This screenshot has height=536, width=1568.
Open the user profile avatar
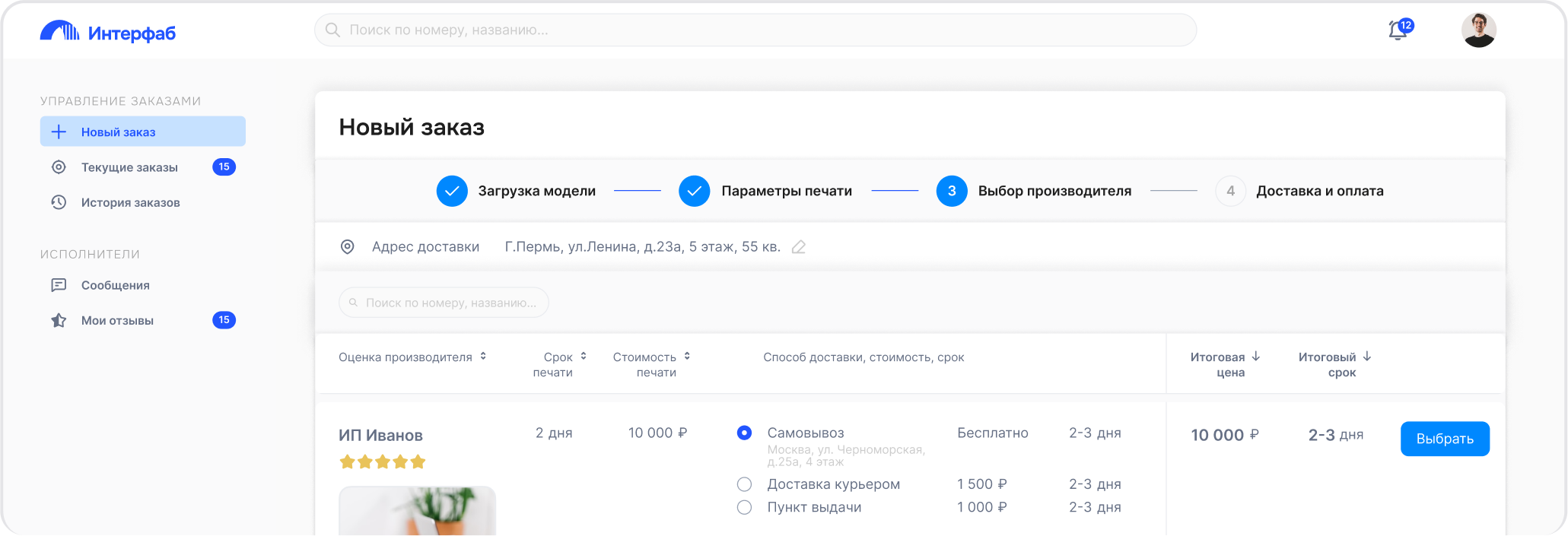pyautogui.click(x=1478, y=30)
